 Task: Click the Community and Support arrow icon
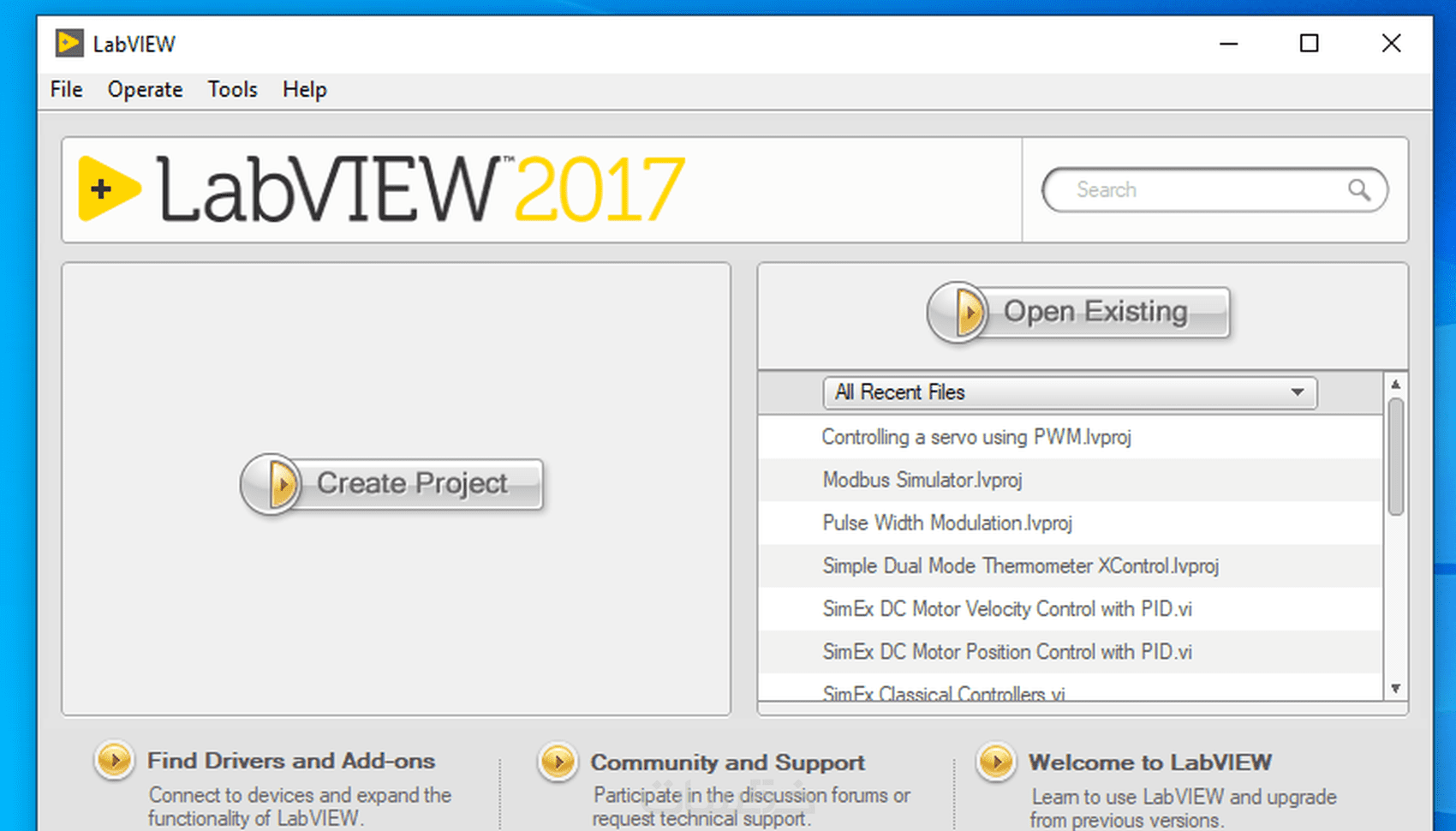[x=558, y=762]
